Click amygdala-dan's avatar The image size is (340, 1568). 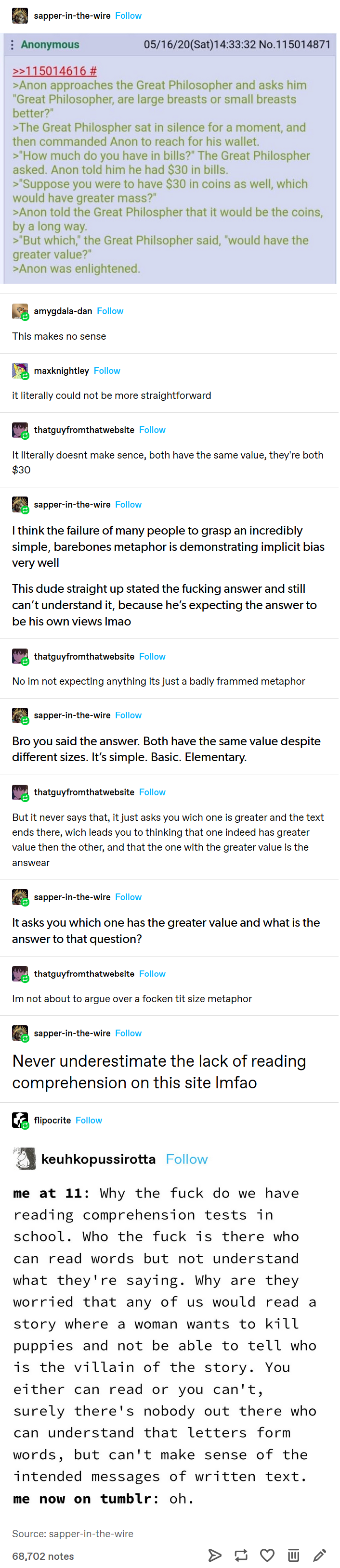(x=20, y=312)
